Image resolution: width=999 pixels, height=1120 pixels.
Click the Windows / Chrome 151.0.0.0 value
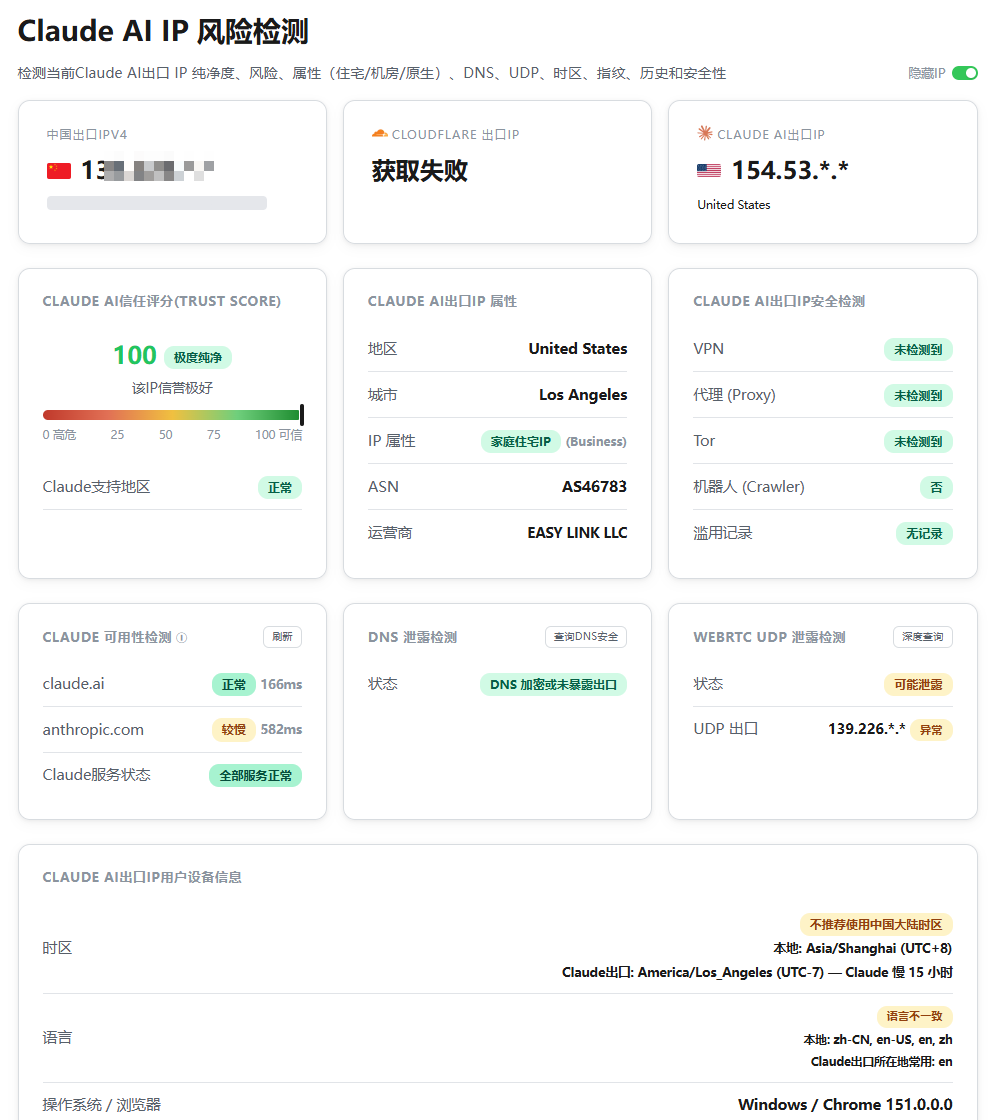pyautogui.click(x=845, y=1104)
